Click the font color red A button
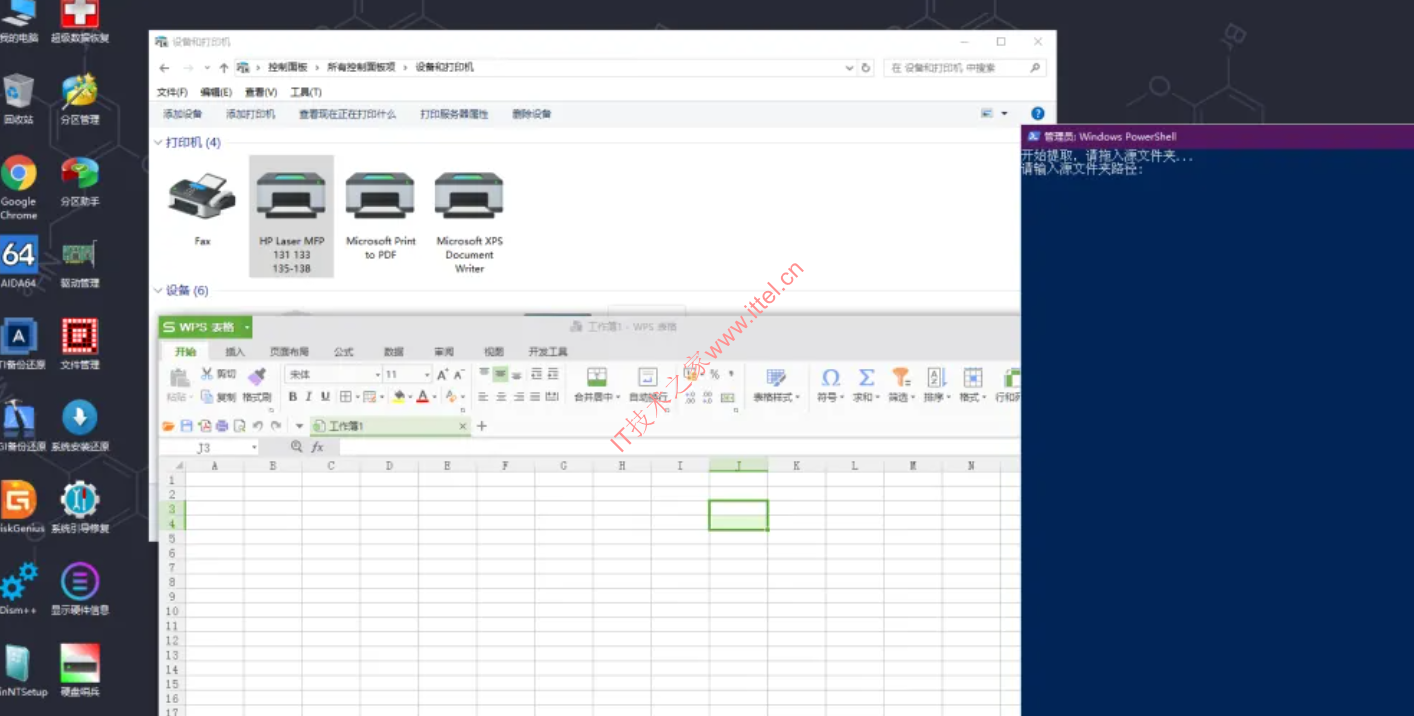 click(x=421, y=397)
